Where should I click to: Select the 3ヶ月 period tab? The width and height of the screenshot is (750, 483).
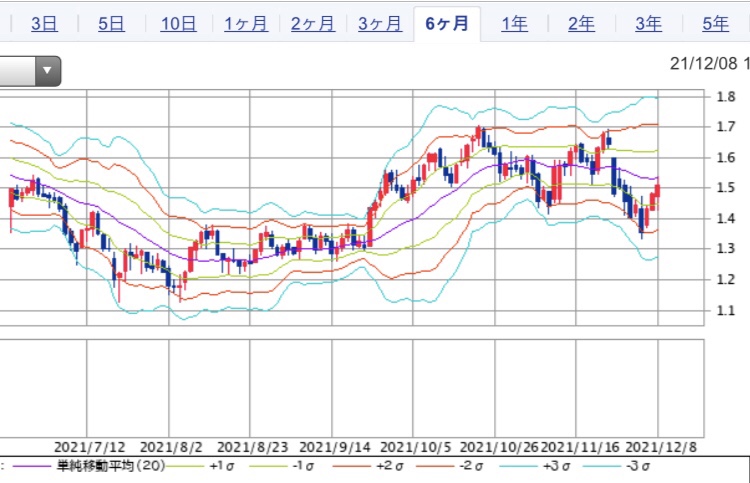pos(380,23)
